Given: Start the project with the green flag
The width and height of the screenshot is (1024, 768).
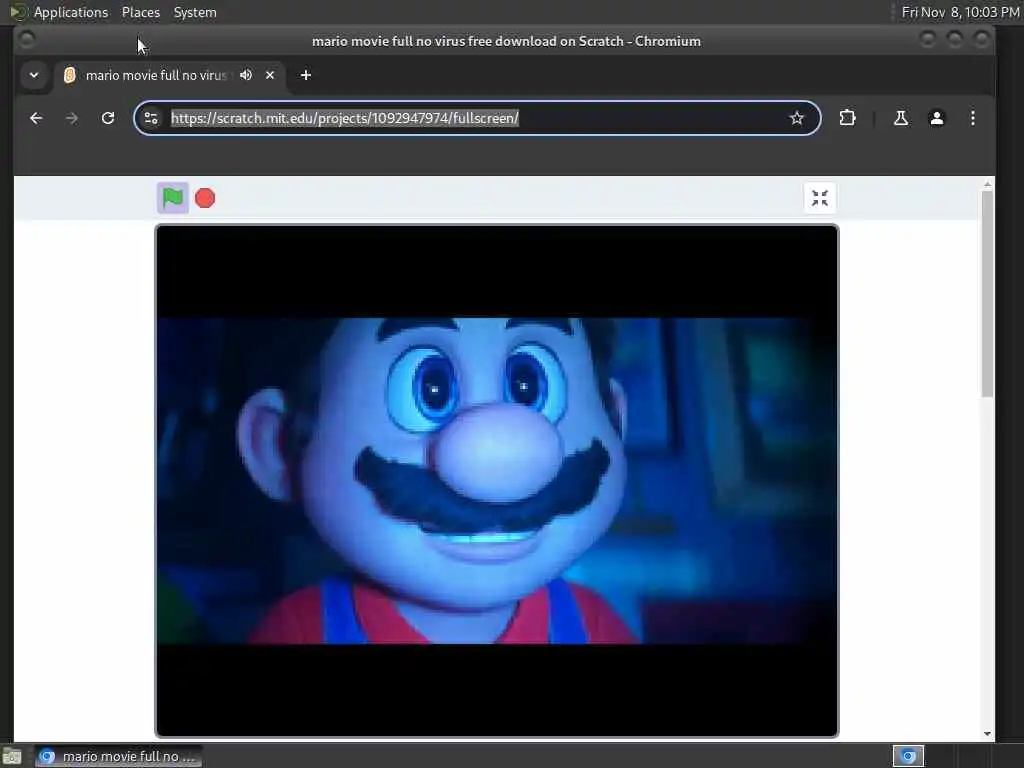Looking at the screenshot, I should (x=172, y=198).
